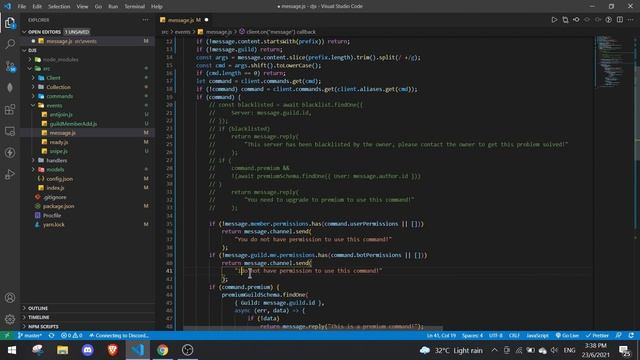Open Discord from the Windows taskbar

click(88, 350)
